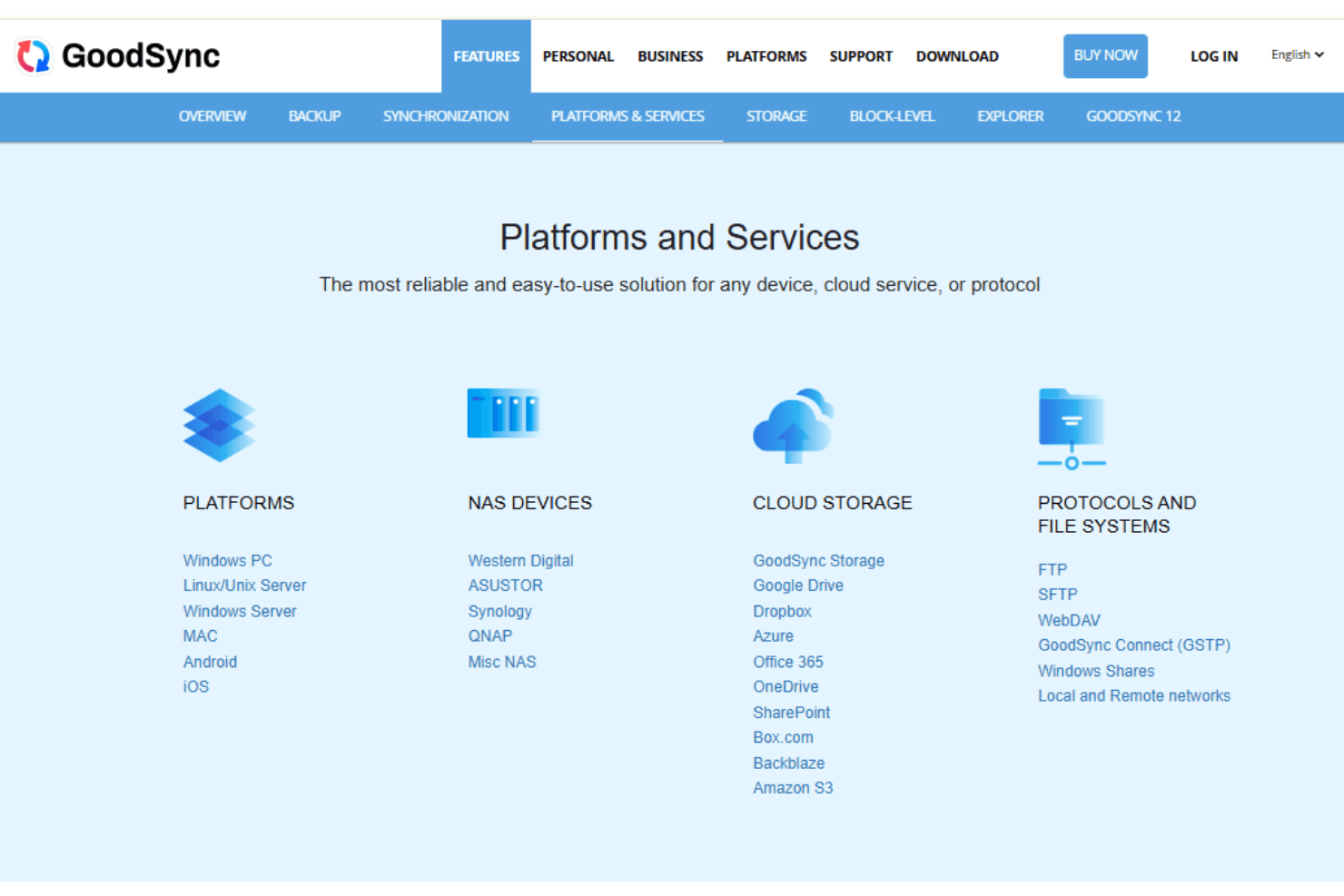Click the NAS Devices drive icon
The width and height of the screenshot is (1344, 896).
click(504, 413)
